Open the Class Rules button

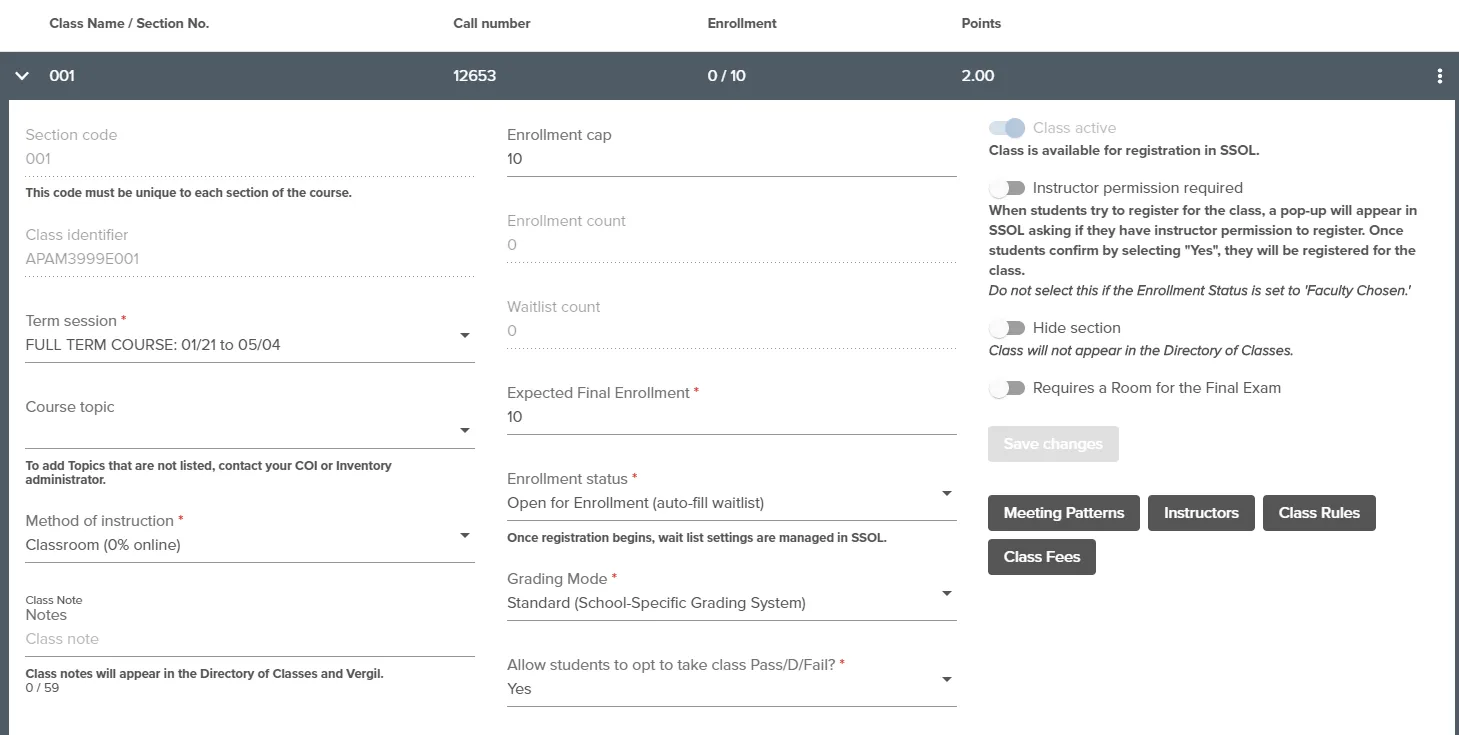[x=1319, y=513]
